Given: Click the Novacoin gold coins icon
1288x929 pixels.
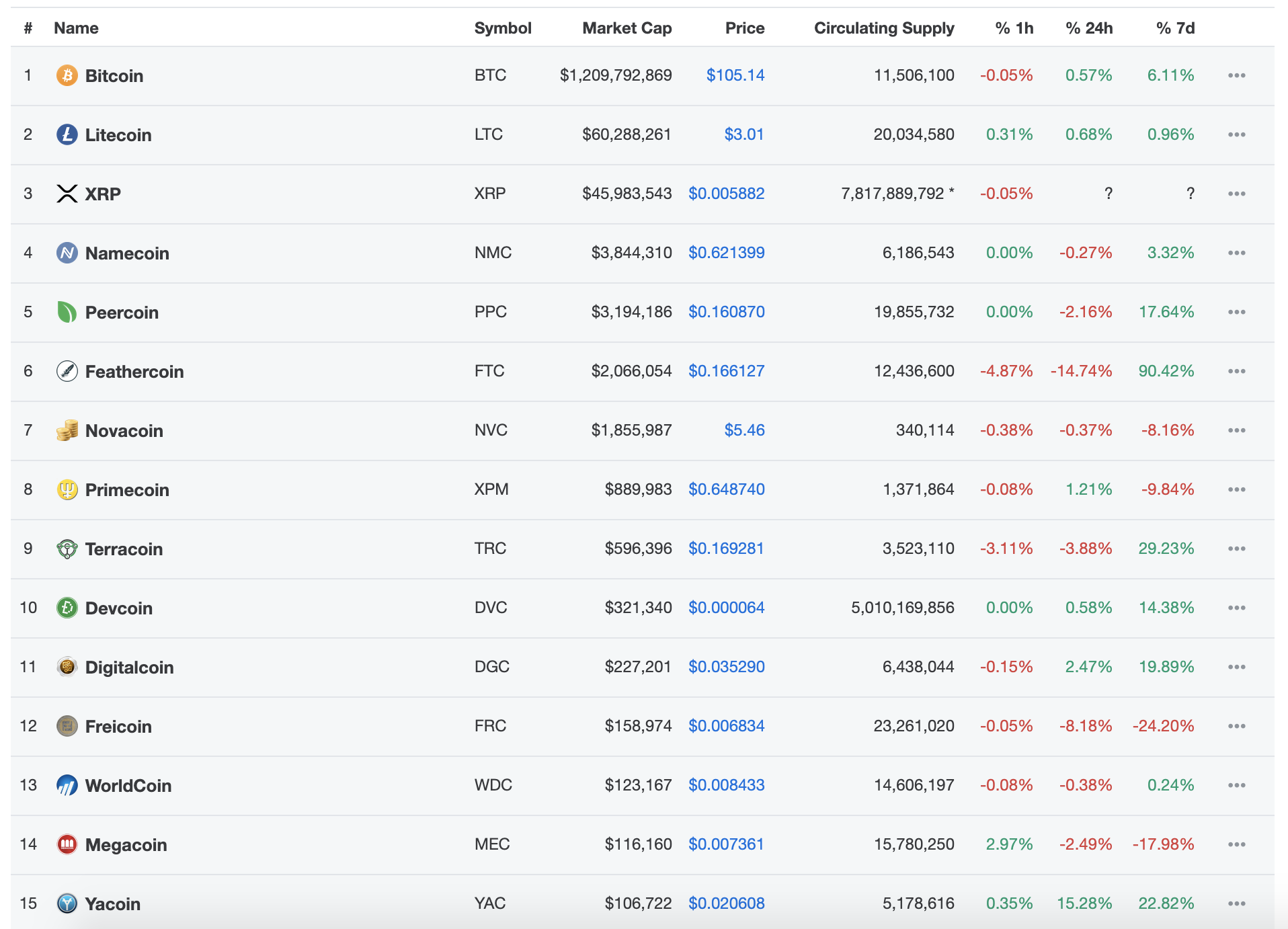Looking at the screenshot, I should click(x=67, y=430).
